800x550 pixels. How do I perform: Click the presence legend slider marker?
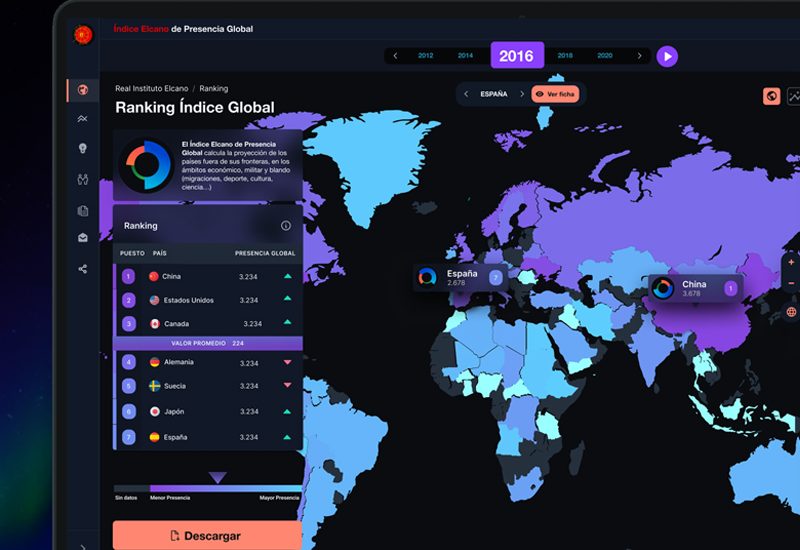[x=217, y=478]
